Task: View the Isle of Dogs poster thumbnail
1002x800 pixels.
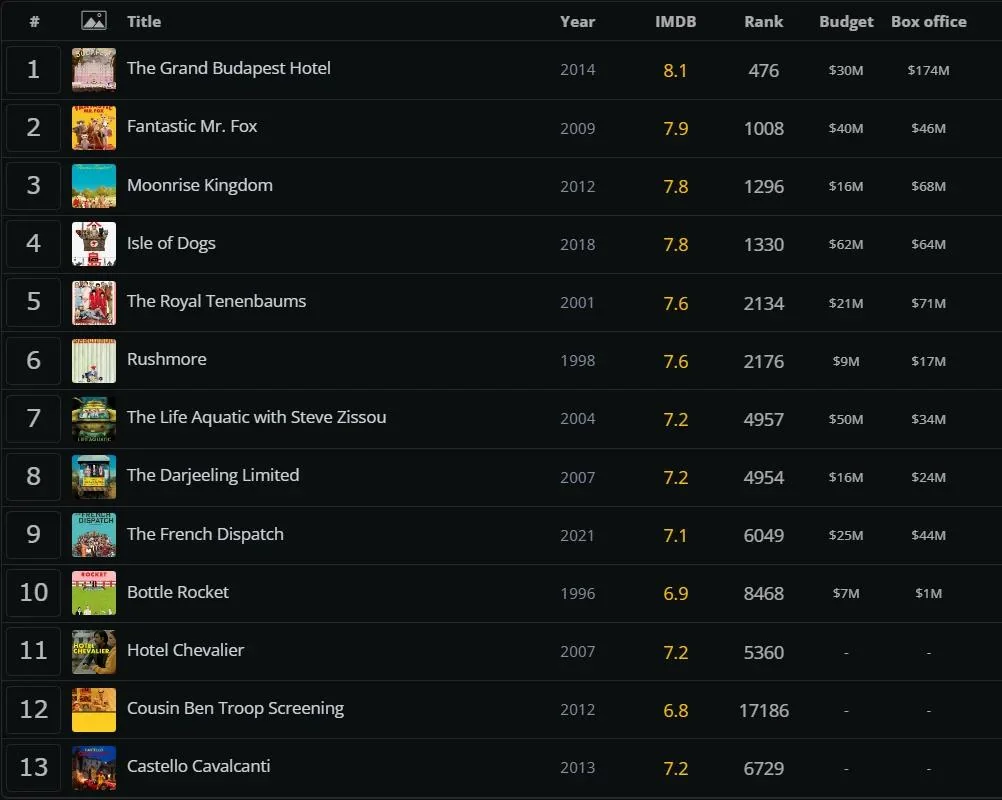Action: [93, 243]
